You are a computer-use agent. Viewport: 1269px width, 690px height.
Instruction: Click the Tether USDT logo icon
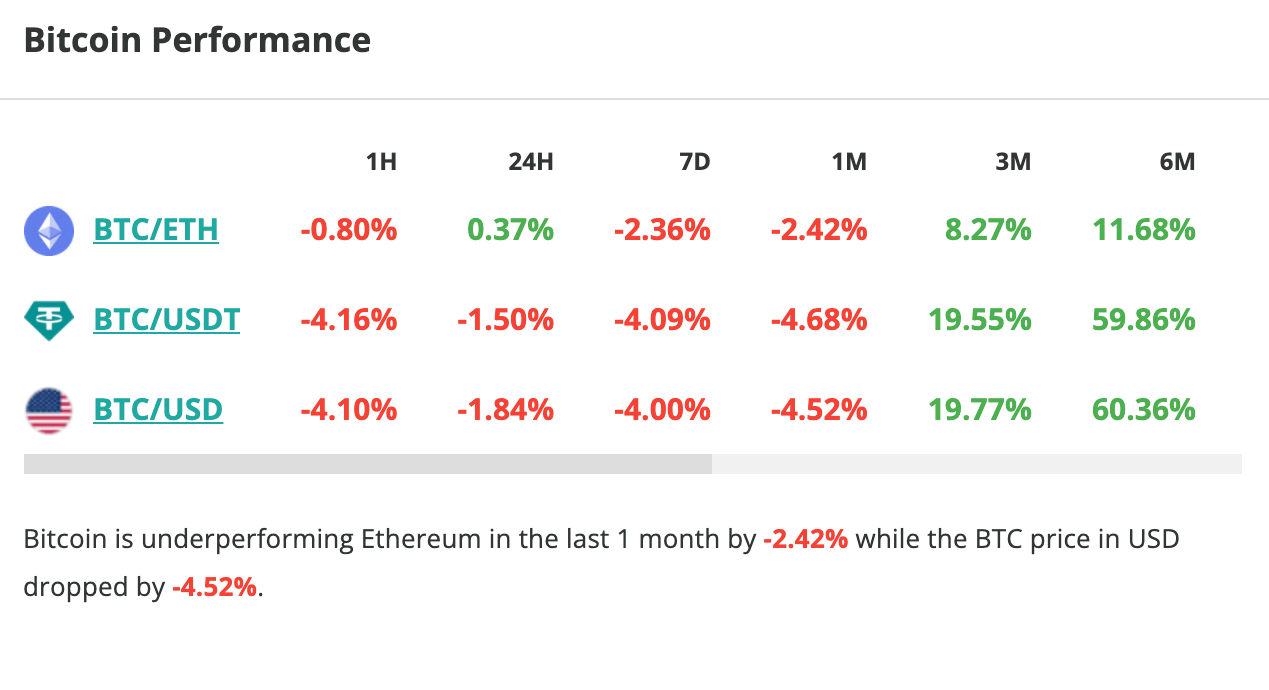49,320
